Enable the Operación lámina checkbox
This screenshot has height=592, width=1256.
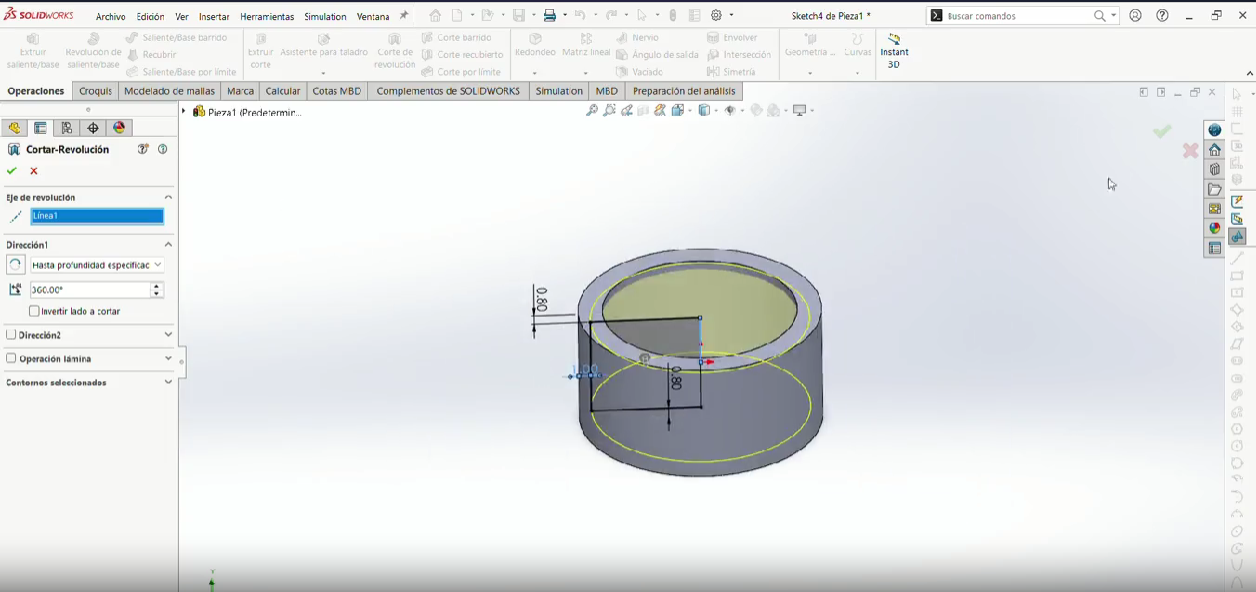12,358
